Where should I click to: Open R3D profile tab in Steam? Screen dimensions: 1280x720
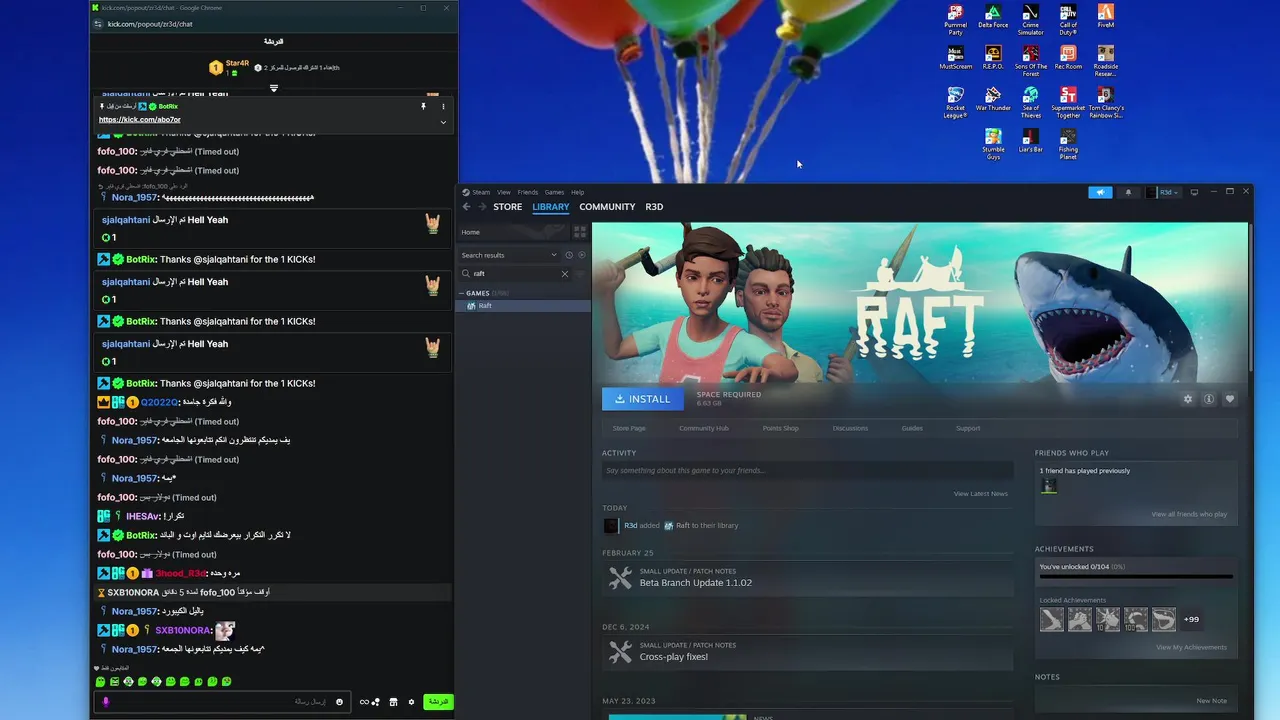(654, 207)
